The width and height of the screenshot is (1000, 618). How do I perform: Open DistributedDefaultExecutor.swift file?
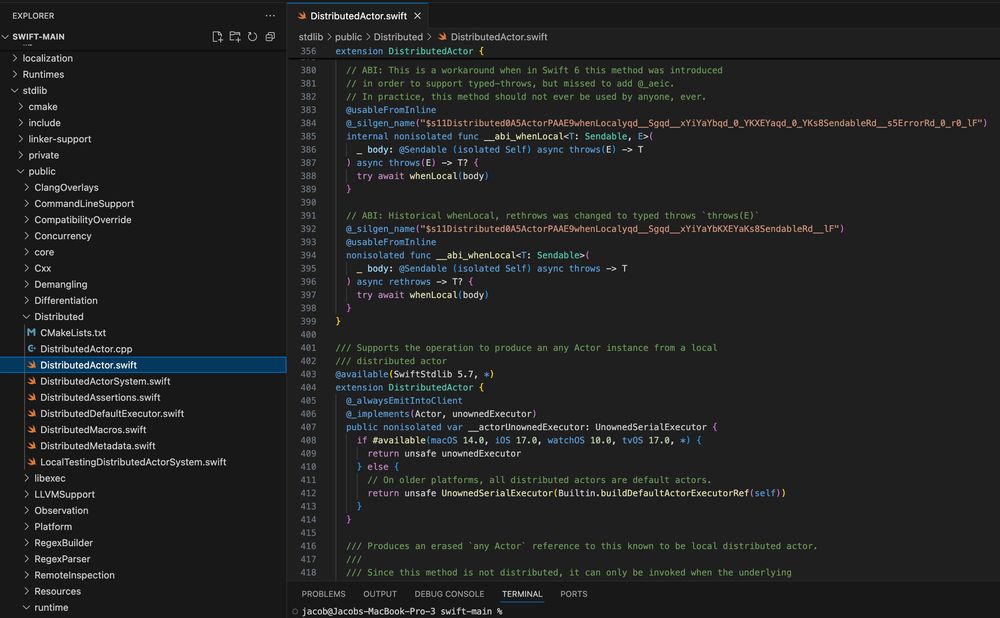point(143,413)
